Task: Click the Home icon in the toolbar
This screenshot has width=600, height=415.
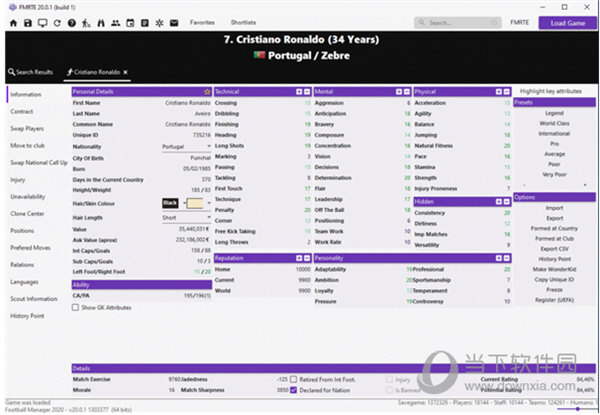Action: click(x=11, y=21)
